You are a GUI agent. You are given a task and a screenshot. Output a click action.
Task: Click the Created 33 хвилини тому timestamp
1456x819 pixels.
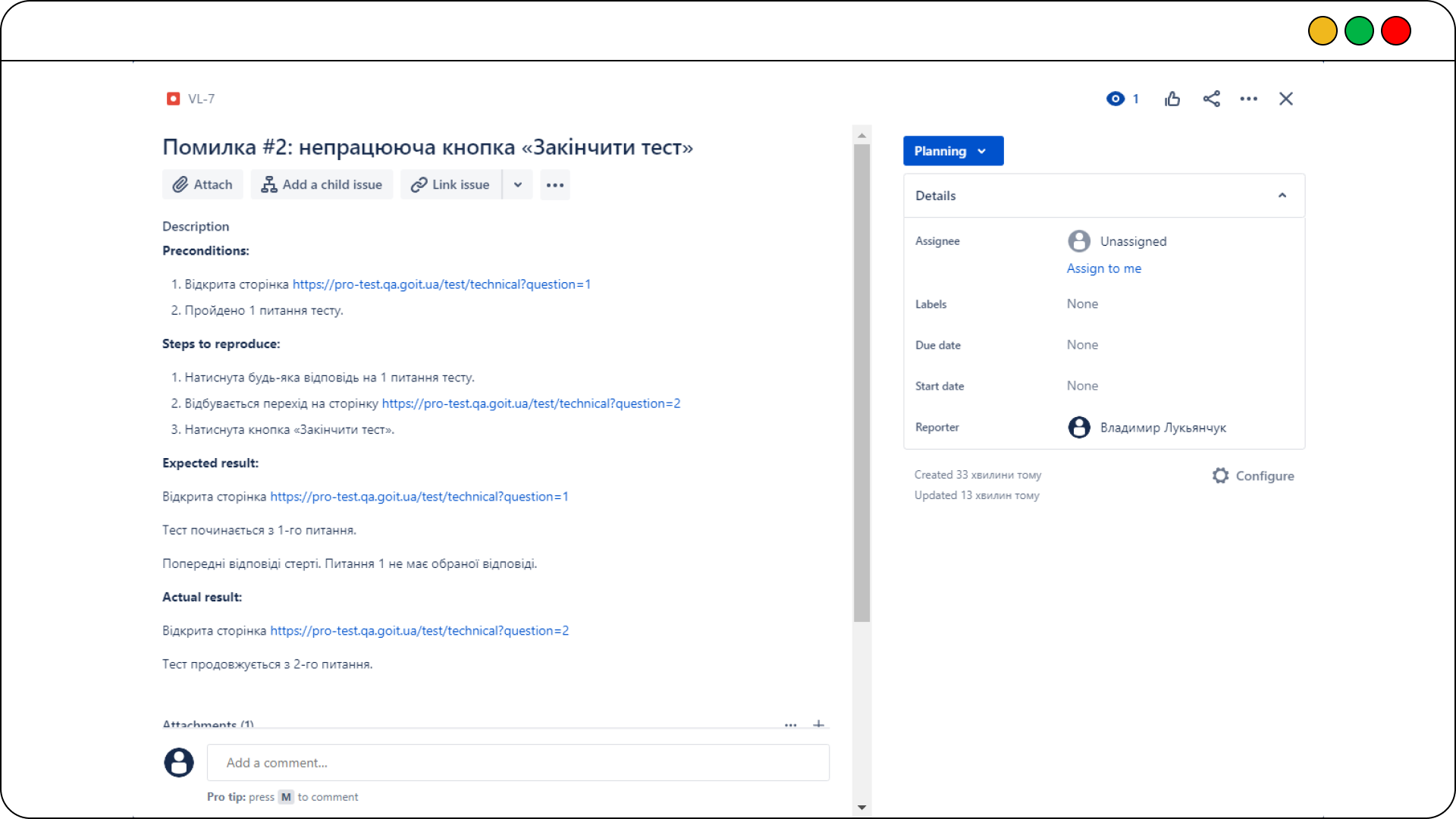[977, 475]
